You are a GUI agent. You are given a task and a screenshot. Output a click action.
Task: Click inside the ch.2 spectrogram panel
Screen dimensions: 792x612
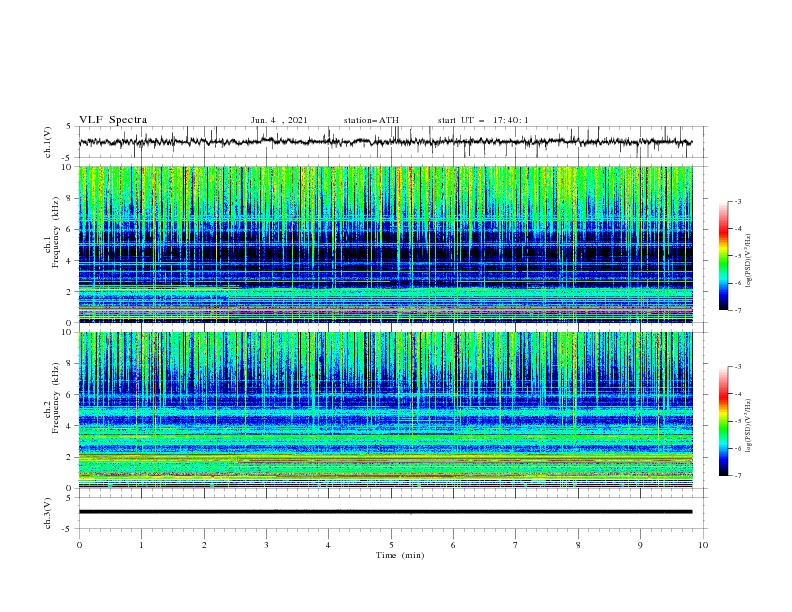tap(385, 410)
